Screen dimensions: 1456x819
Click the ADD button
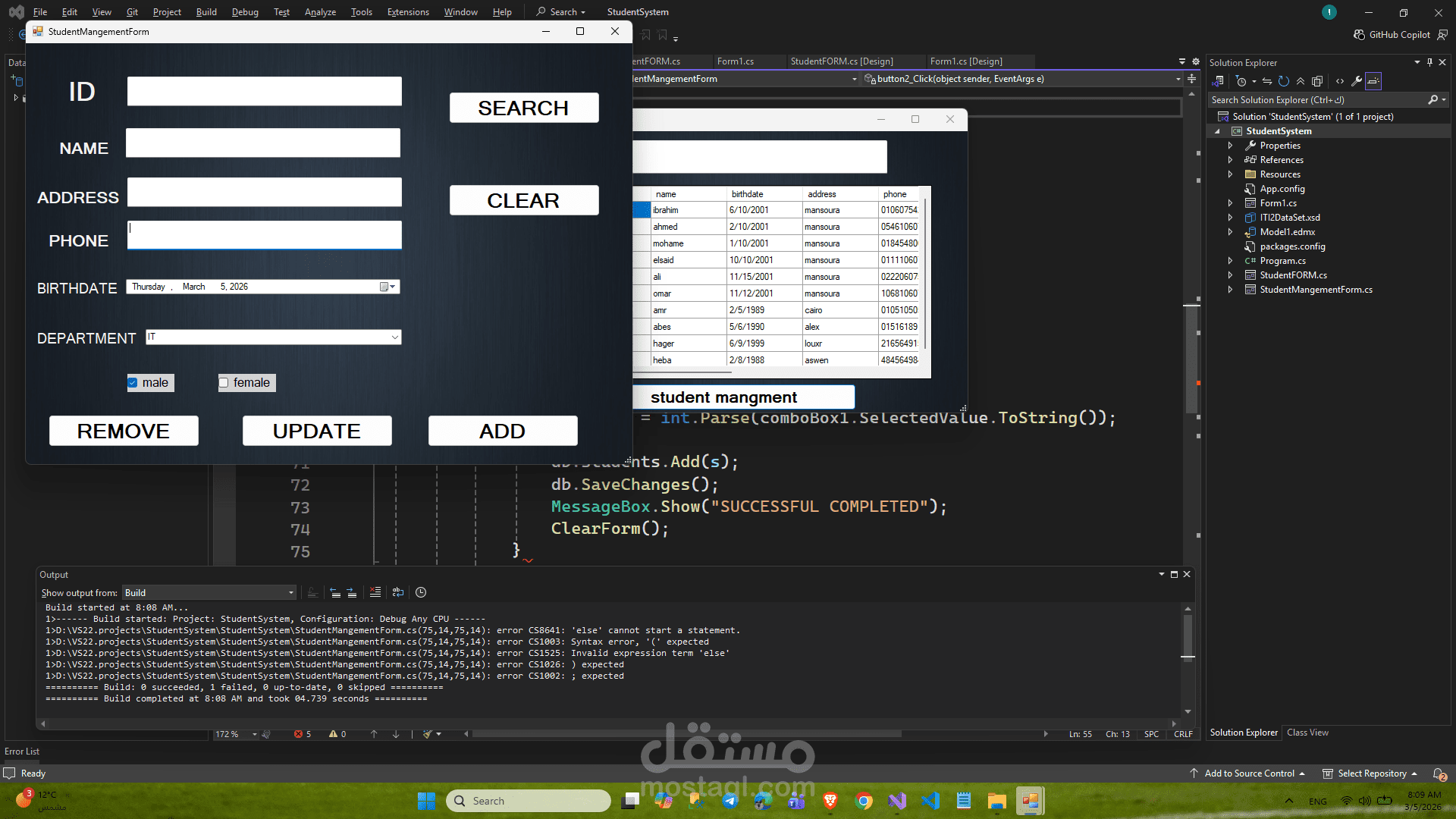pos(502,431)
